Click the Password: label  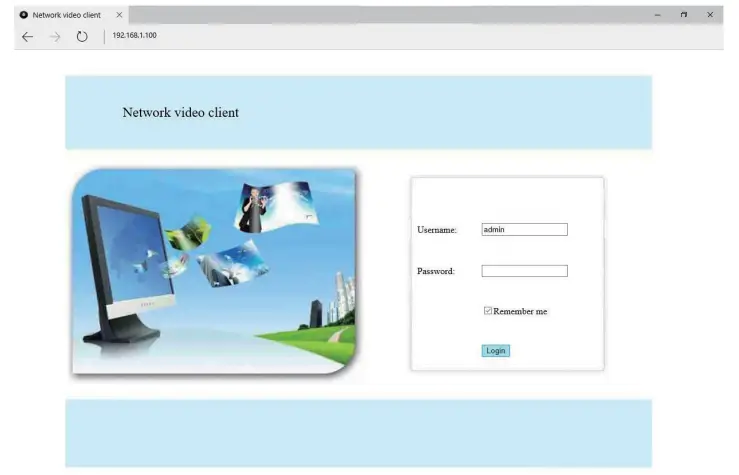(436, 271)
